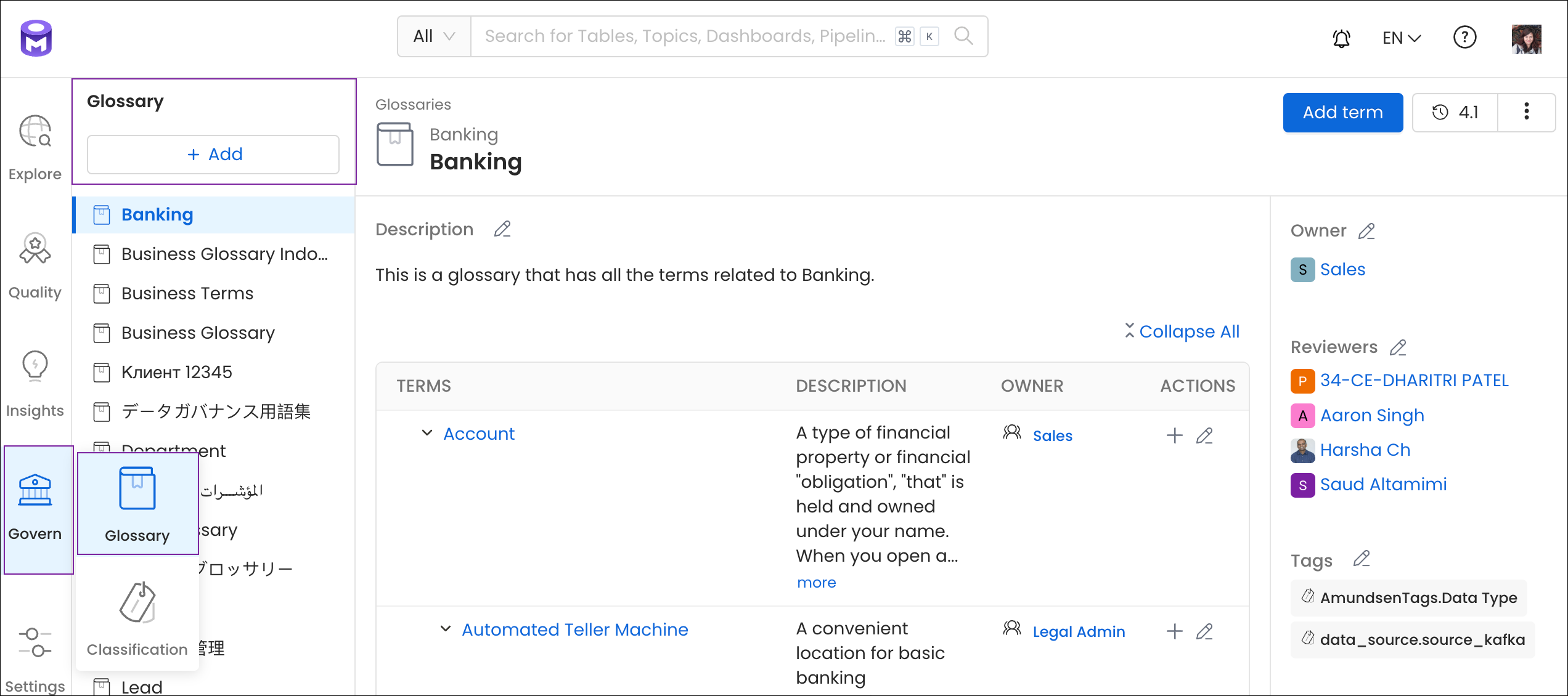Open the All search scope dropdown

(x=434, y=36)
